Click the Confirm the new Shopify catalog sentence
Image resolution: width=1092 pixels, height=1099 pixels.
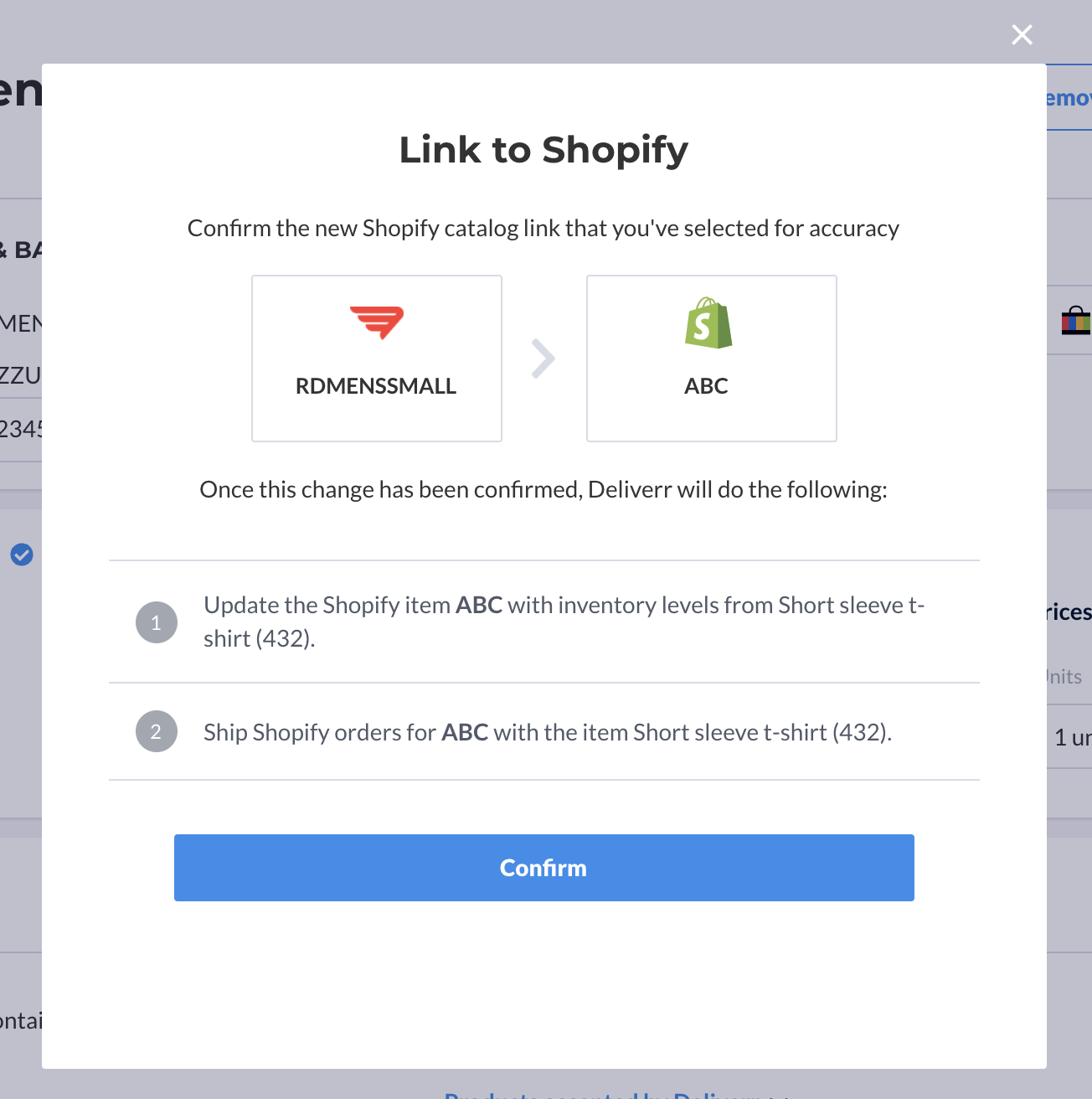pyautogui.click(x=543, y=228)
